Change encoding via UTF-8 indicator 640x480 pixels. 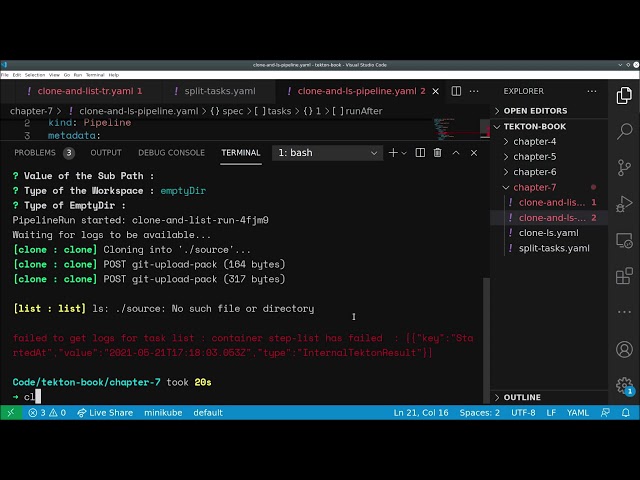click(523, 413)
